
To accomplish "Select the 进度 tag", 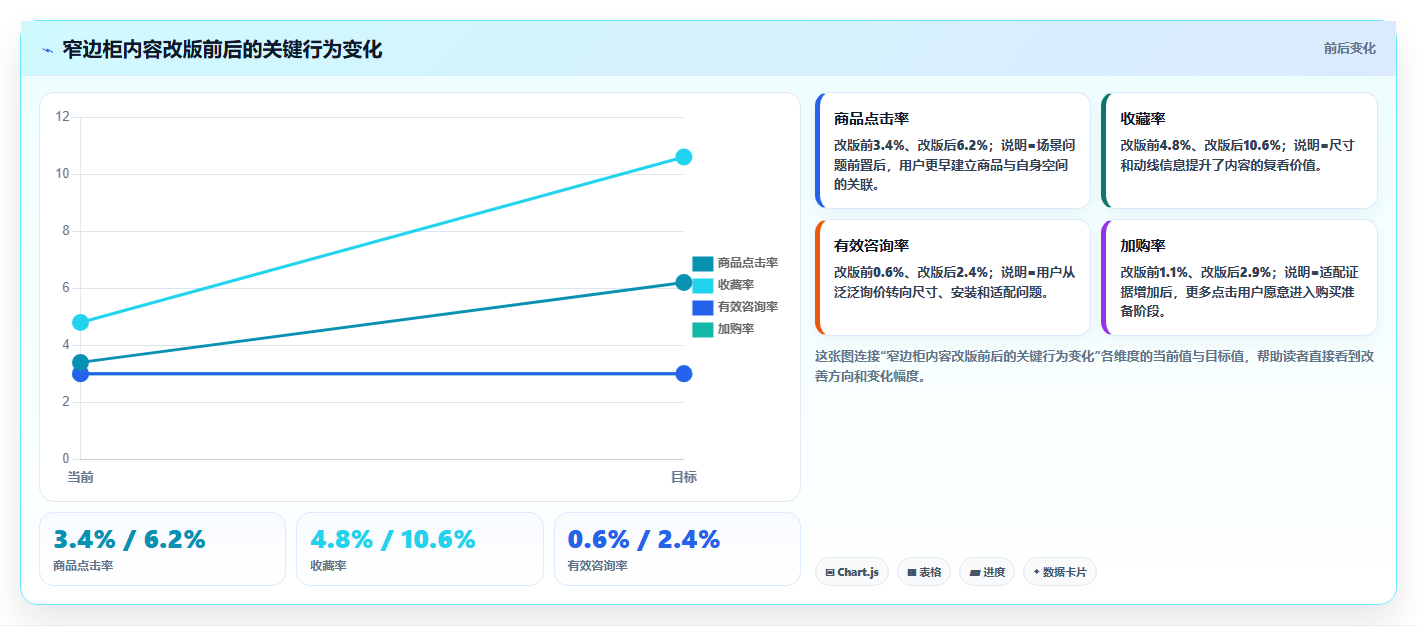I will tap(987, 572).
